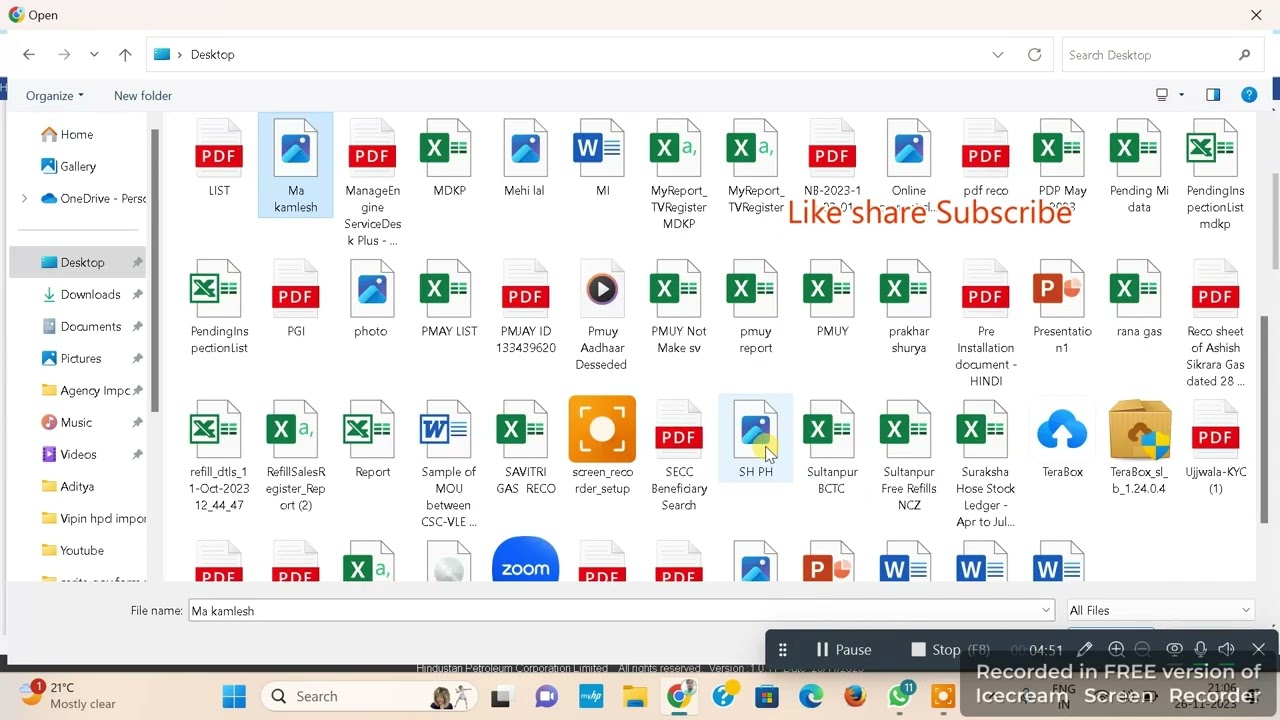Pick the MI Word document
1280x720 pixels.
602,158
